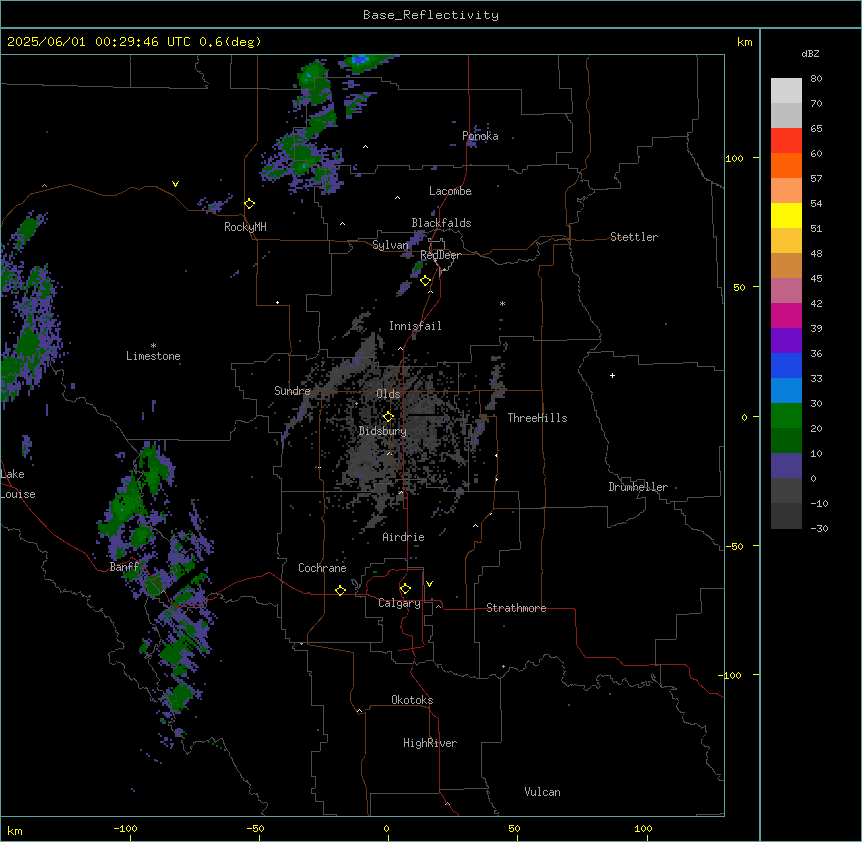Click the Stettler label
862x842 pixels.
click(x=634, y=237)
